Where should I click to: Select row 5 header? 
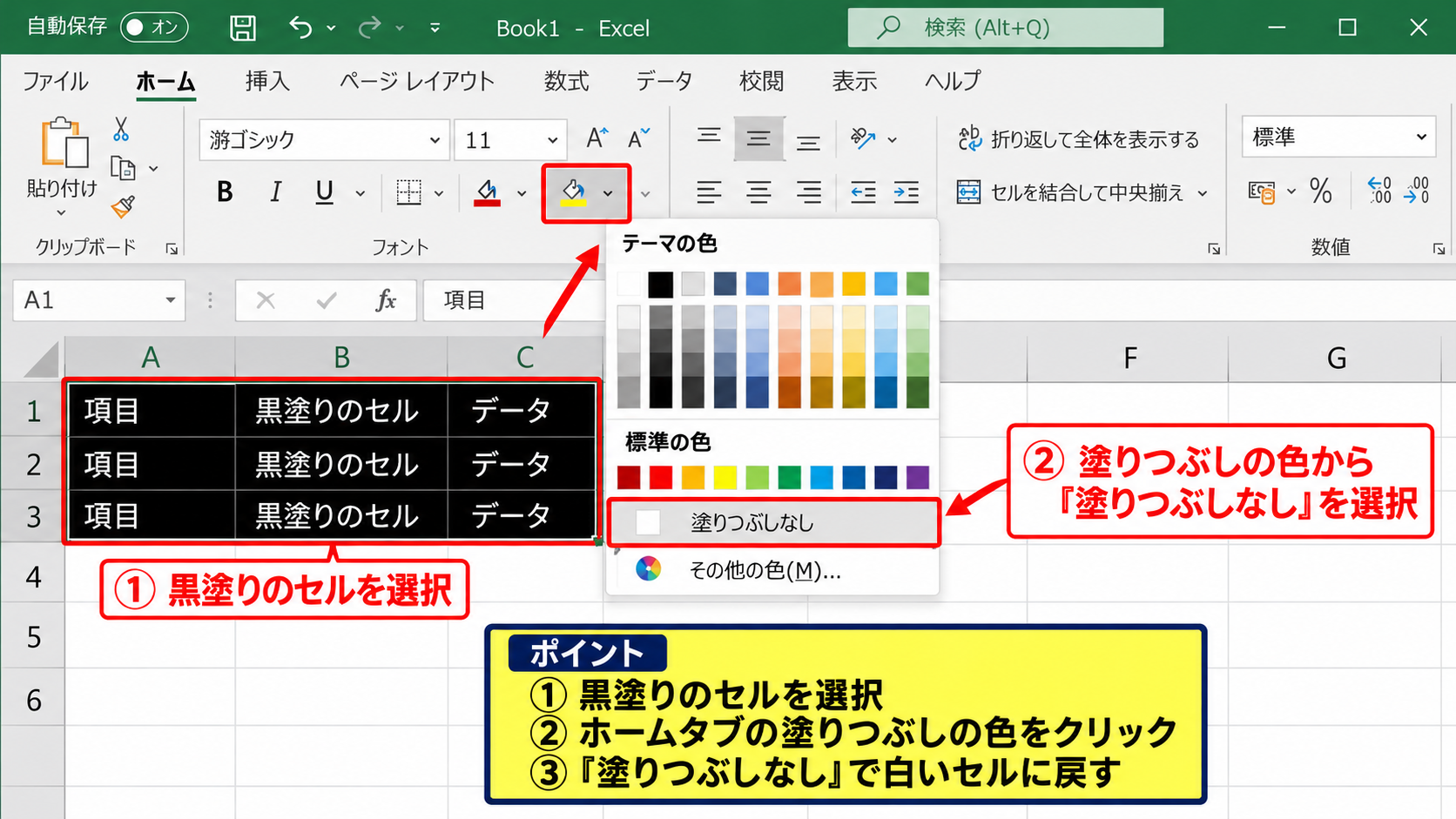tap(33, 637)
